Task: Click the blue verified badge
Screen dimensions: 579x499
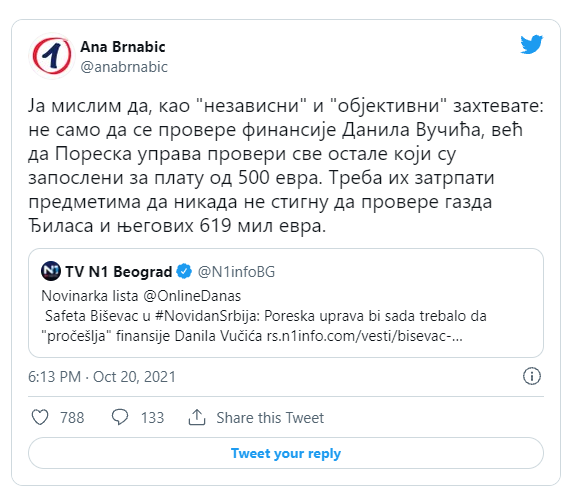Action: pyautogui.click(x=184, y=271)
